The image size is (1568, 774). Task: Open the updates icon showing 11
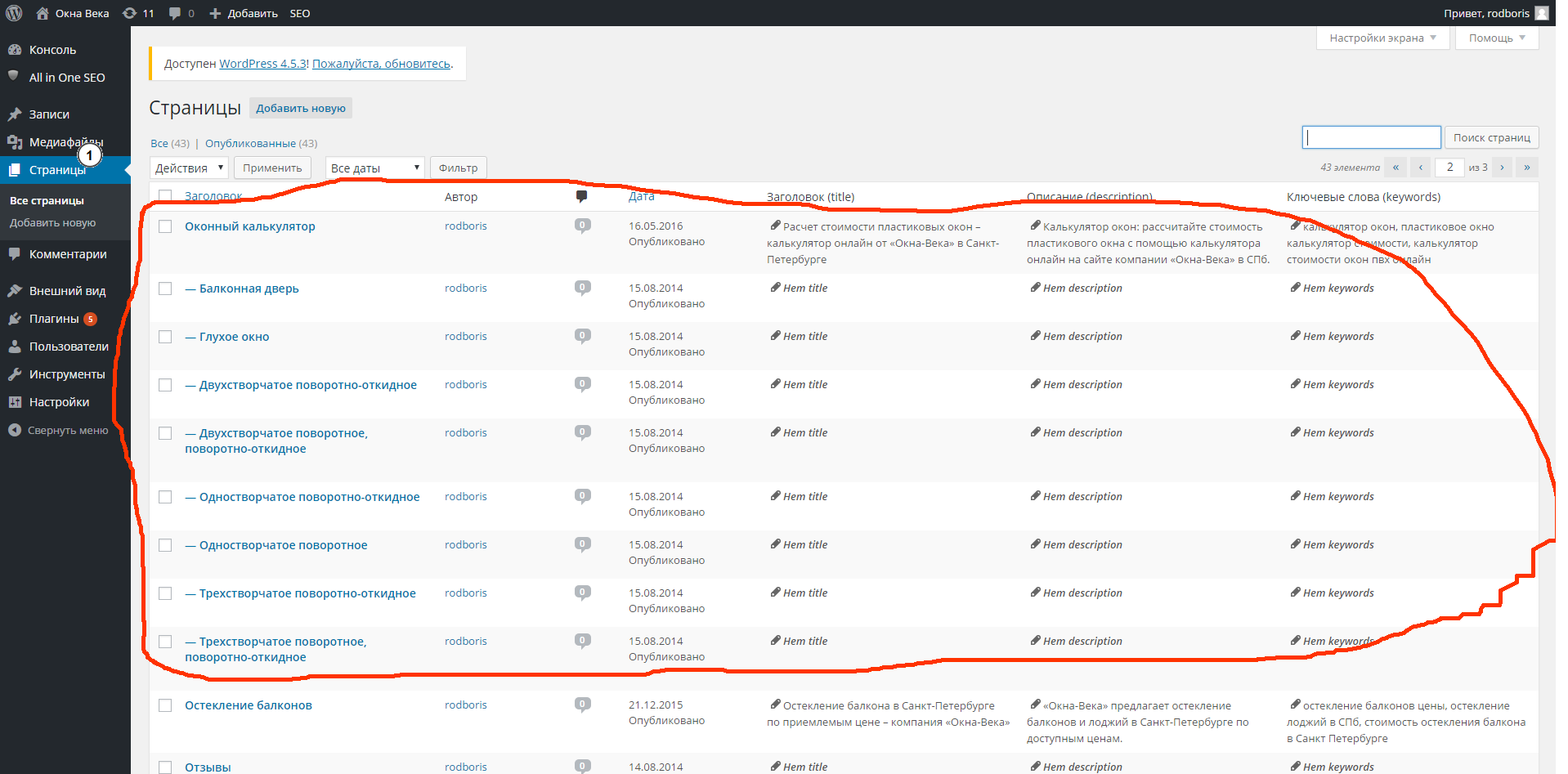click(x=129, y=13)
